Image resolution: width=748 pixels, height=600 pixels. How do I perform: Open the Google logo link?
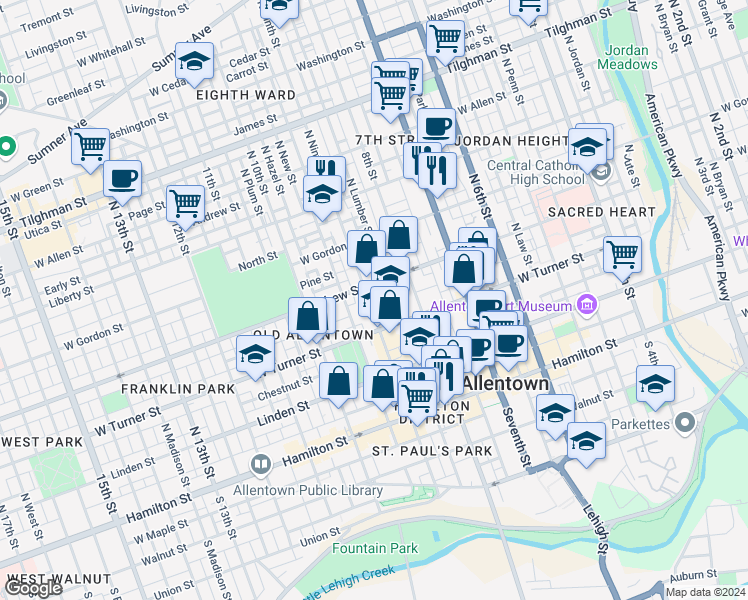32,588
